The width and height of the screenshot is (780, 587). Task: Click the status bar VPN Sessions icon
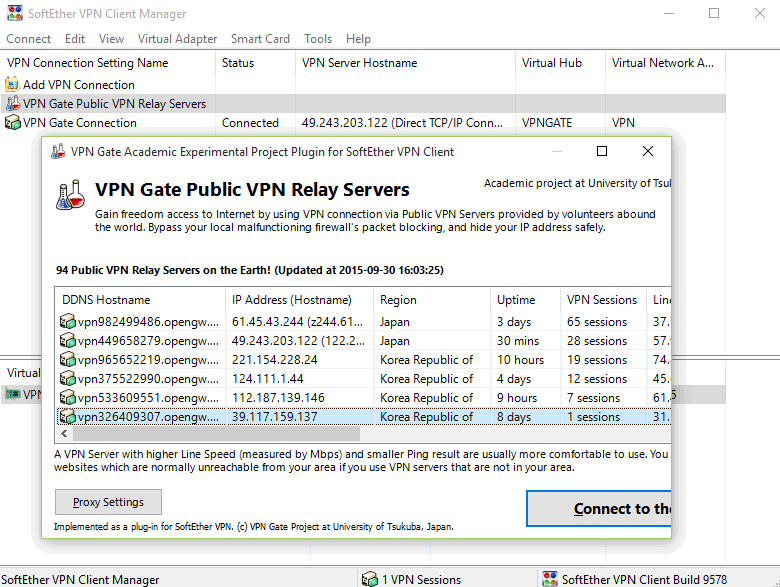coord(370,579)
